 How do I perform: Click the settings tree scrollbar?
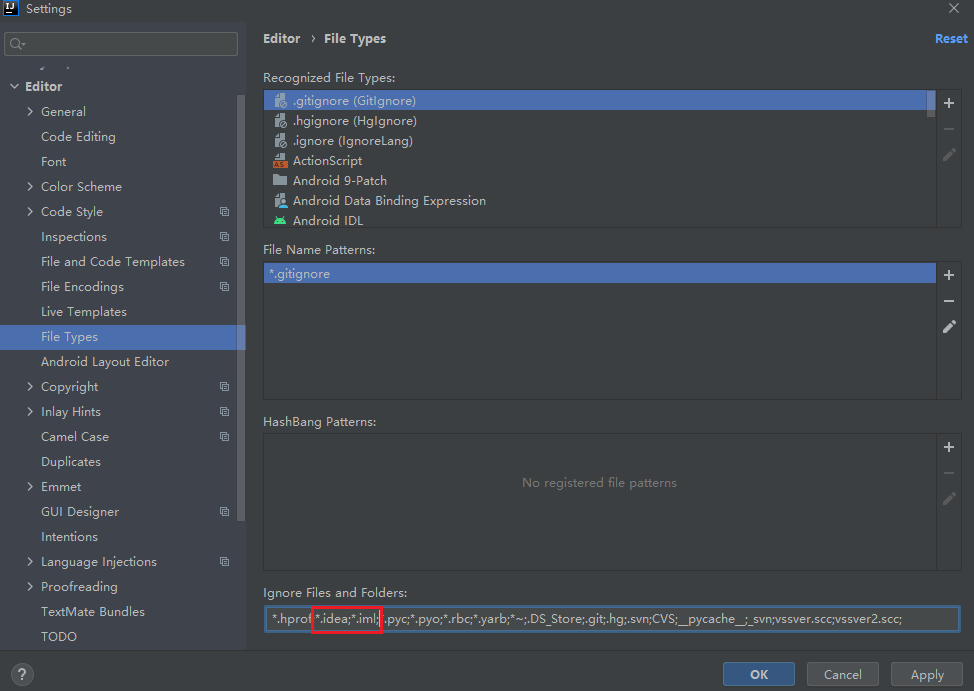pyautogui.click(x=241, y=308)
